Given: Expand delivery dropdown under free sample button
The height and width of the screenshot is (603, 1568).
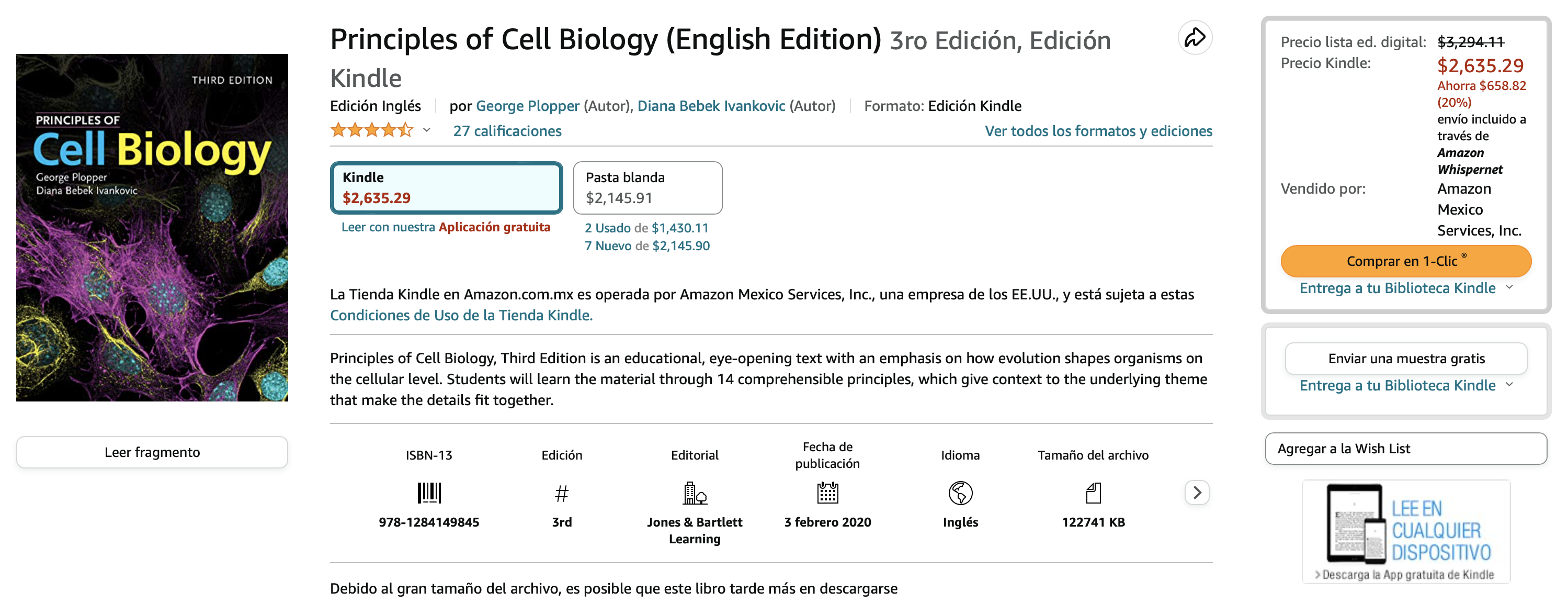Looking at the screenshot, I should coord(1509,385).
